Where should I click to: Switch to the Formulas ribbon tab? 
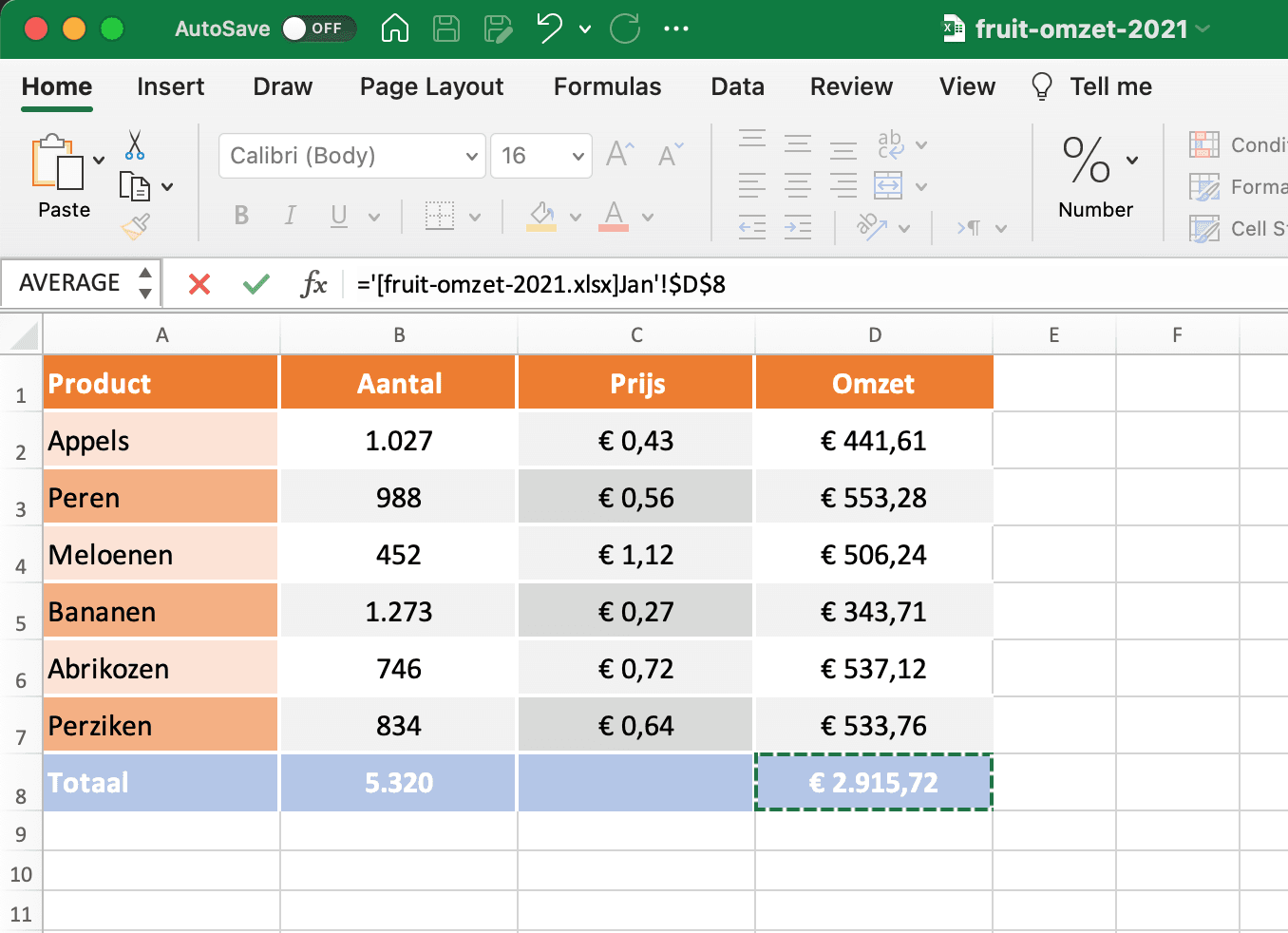tap(607, 86)
